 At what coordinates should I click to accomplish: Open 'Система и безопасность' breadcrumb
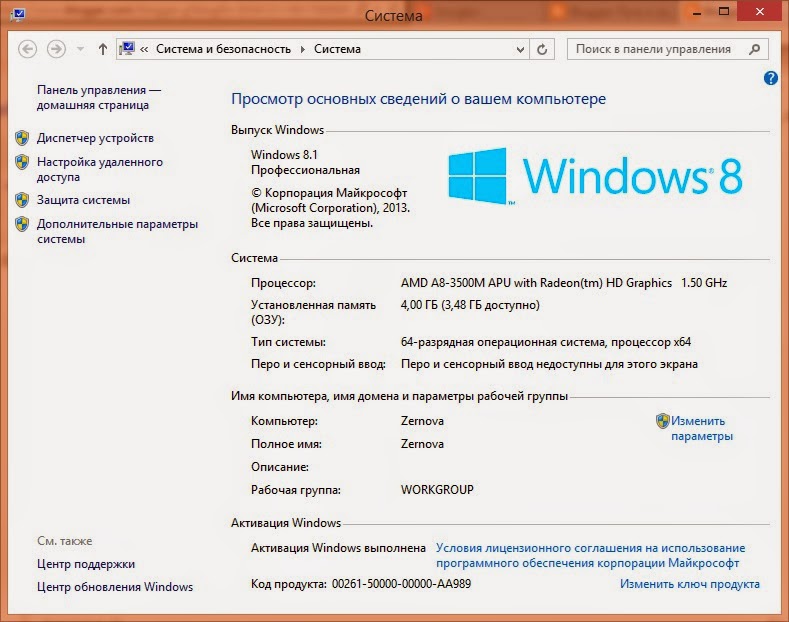click(223, 49)
